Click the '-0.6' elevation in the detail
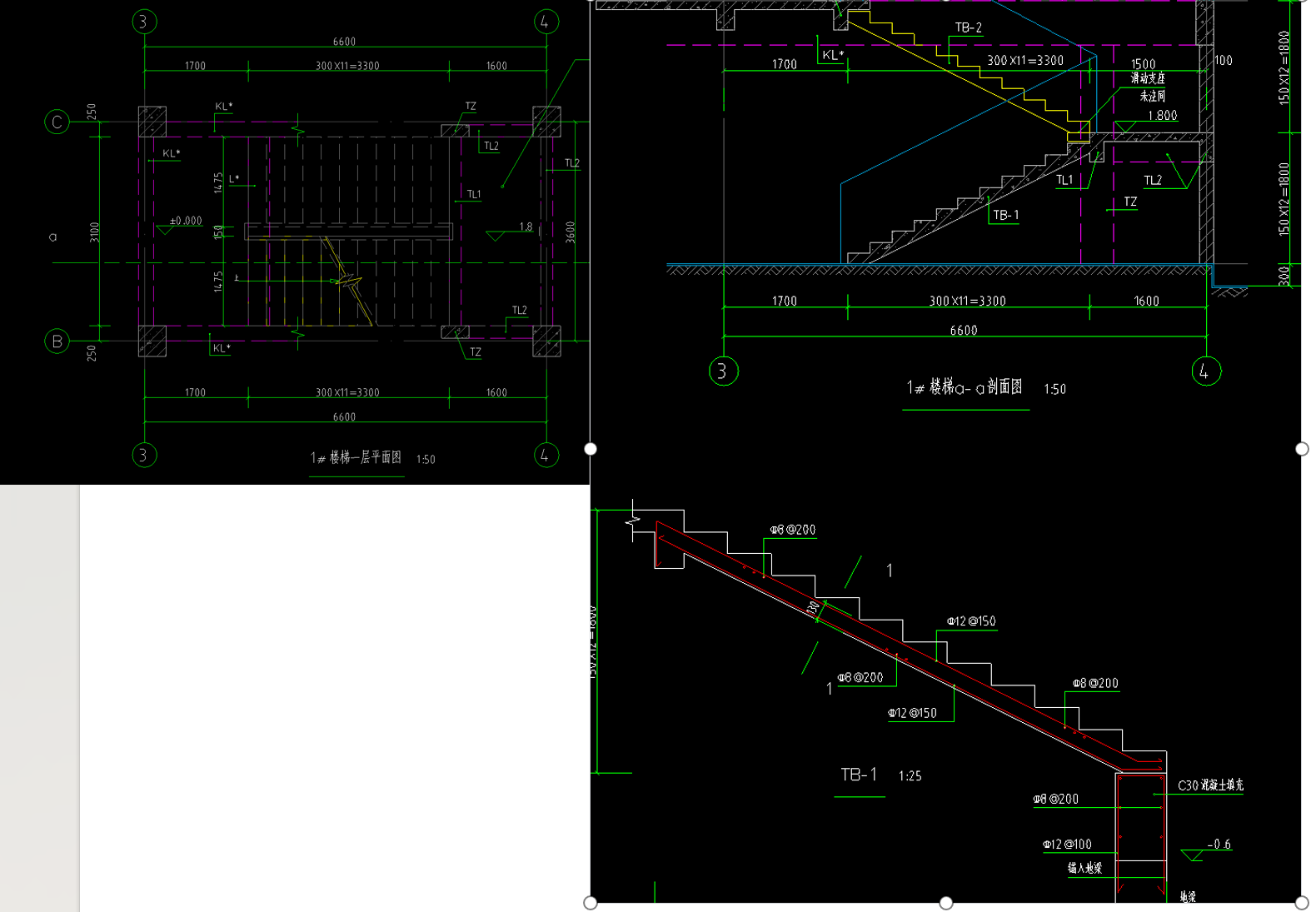Image resolution: width=1316 pixels, height=912 pixels. tap(1218, 844)
